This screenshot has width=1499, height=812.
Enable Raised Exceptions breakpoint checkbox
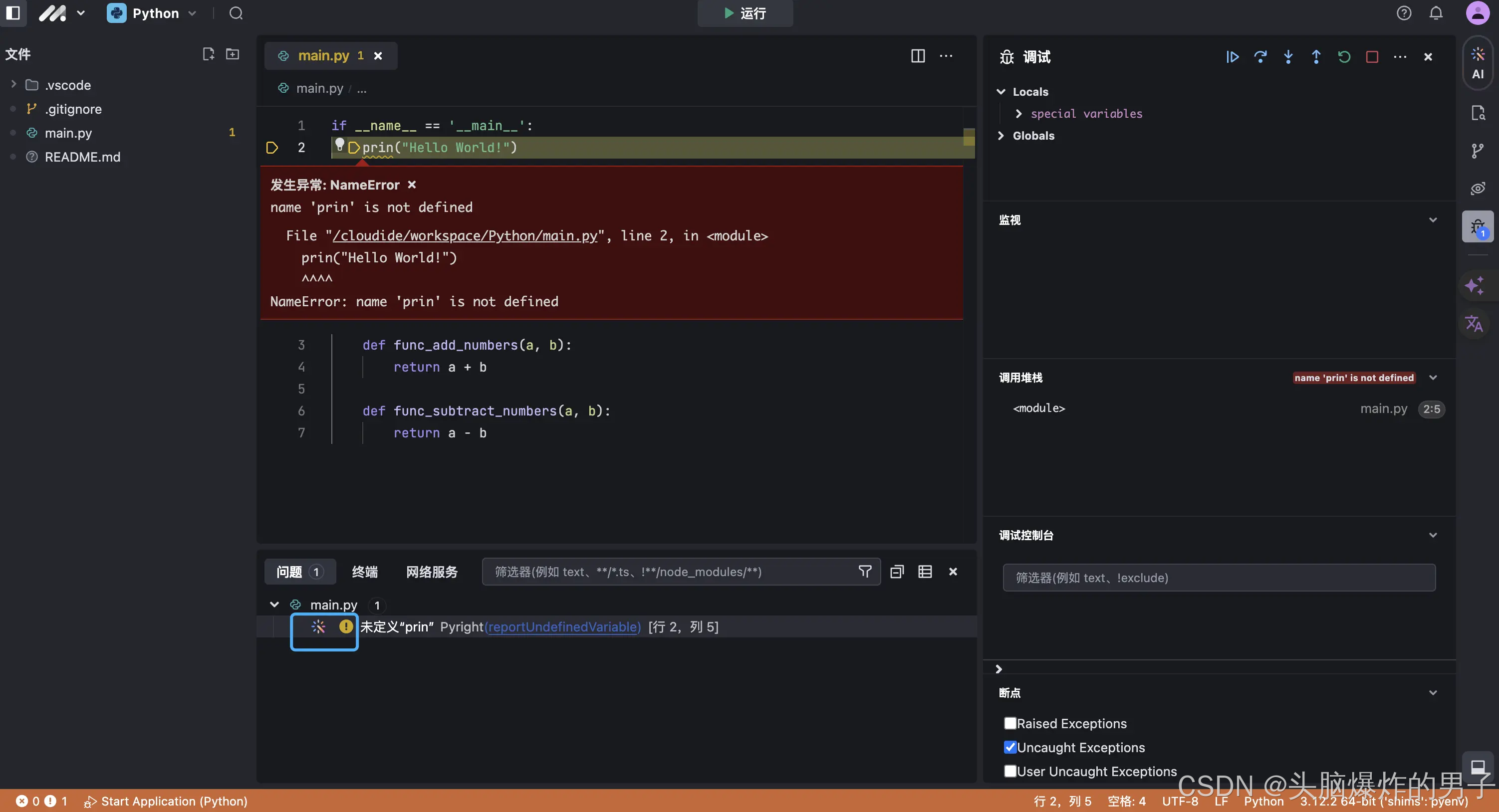[1010, 723]
